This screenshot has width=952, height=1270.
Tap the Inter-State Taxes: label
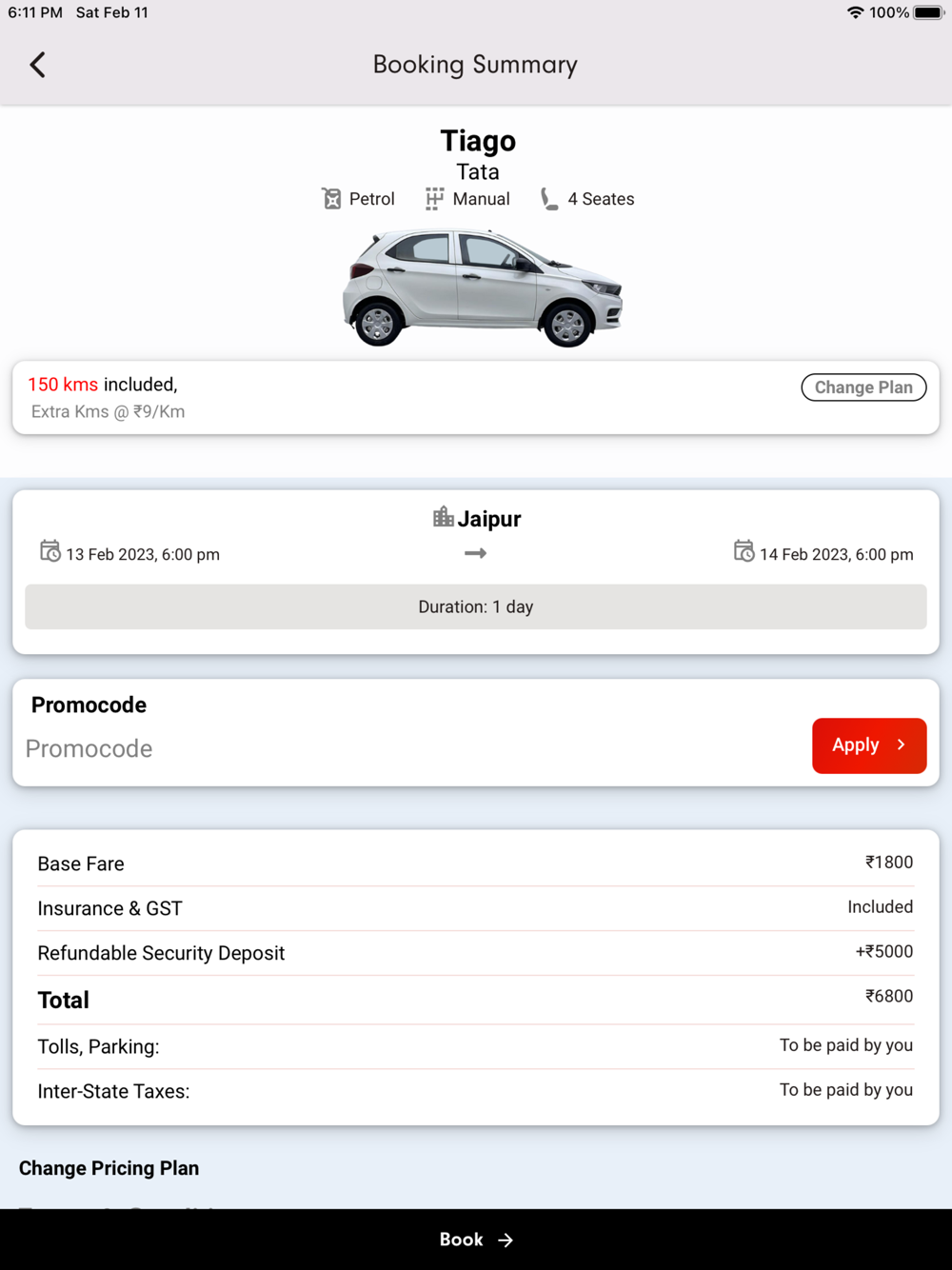(x=113, y=1091)
